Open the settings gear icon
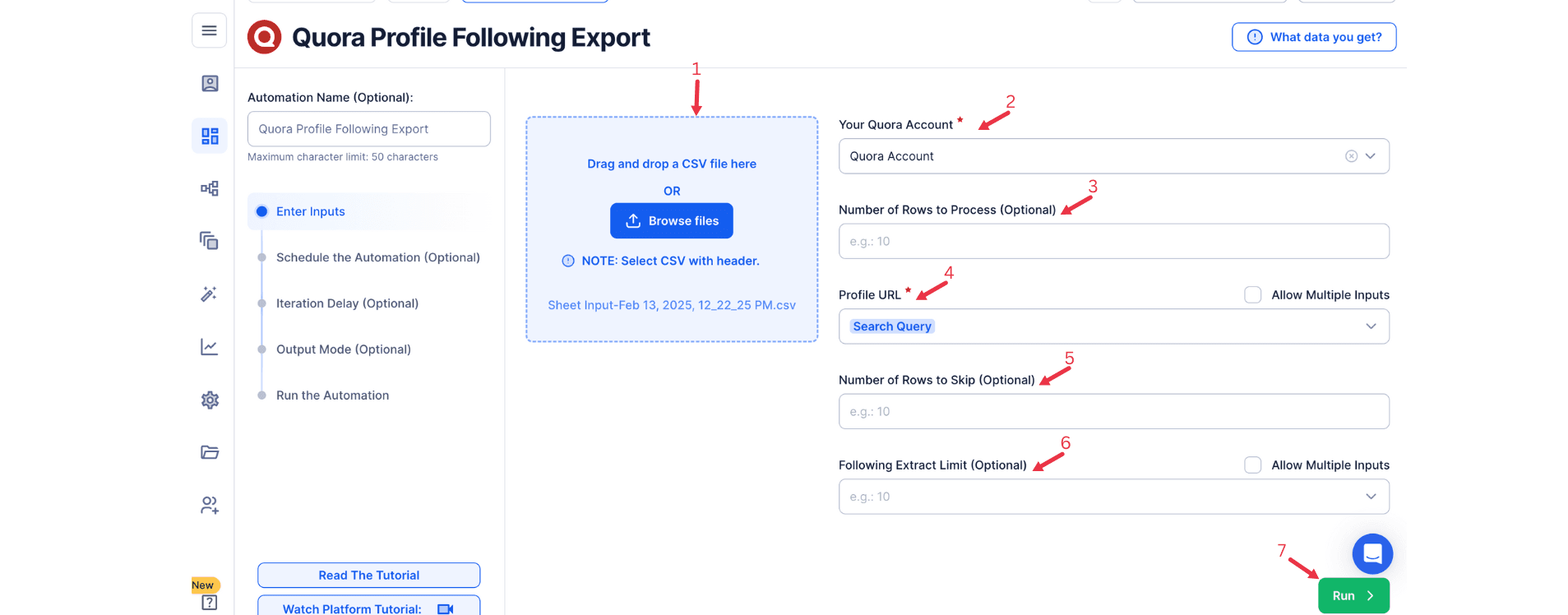Viewport: 1568px width, 615px height. (x=210, y=400)
